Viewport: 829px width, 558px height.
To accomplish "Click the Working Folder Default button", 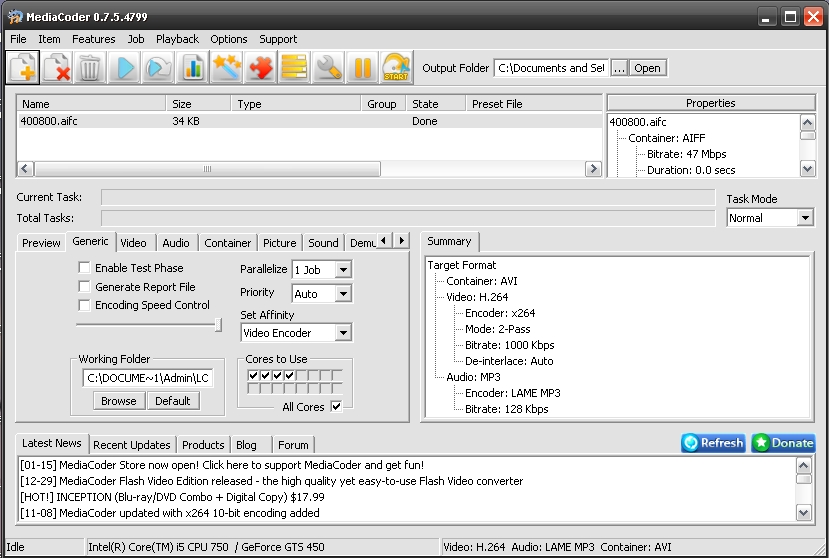I will pyautogui.click(x=173, y=401).
